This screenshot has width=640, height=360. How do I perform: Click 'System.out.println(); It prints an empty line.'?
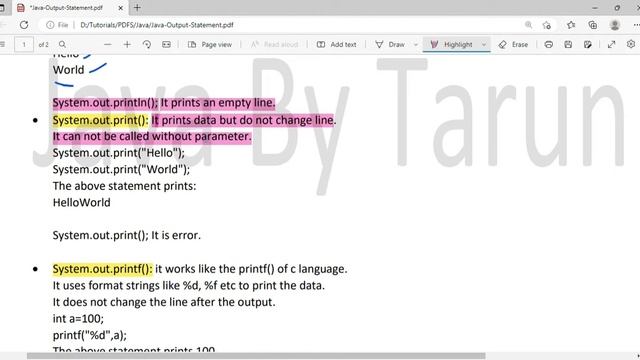pos(164,103)
